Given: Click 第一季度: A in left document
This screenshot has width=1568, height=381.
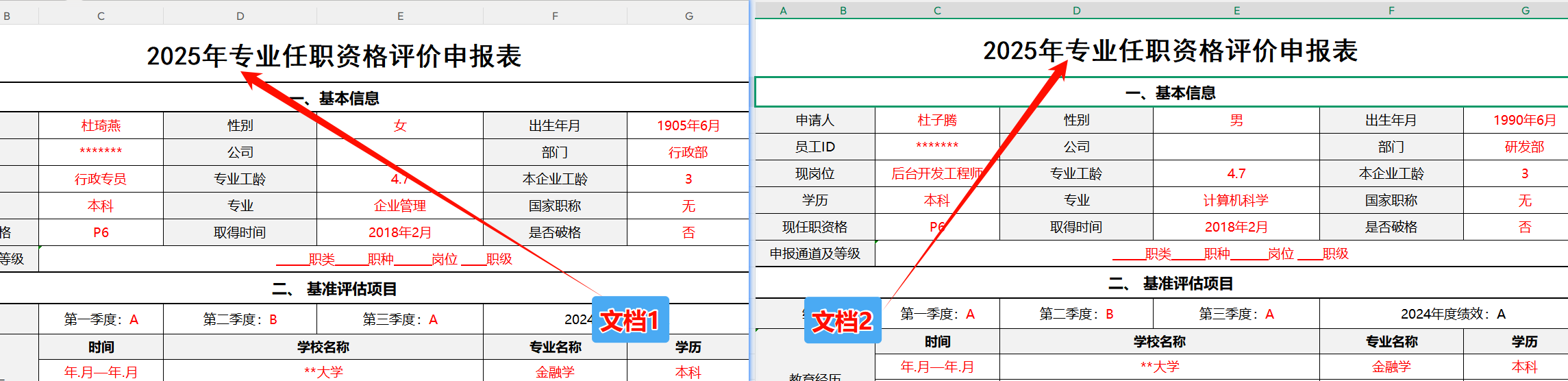Looking at the screenshot, I should coord(101,319).
